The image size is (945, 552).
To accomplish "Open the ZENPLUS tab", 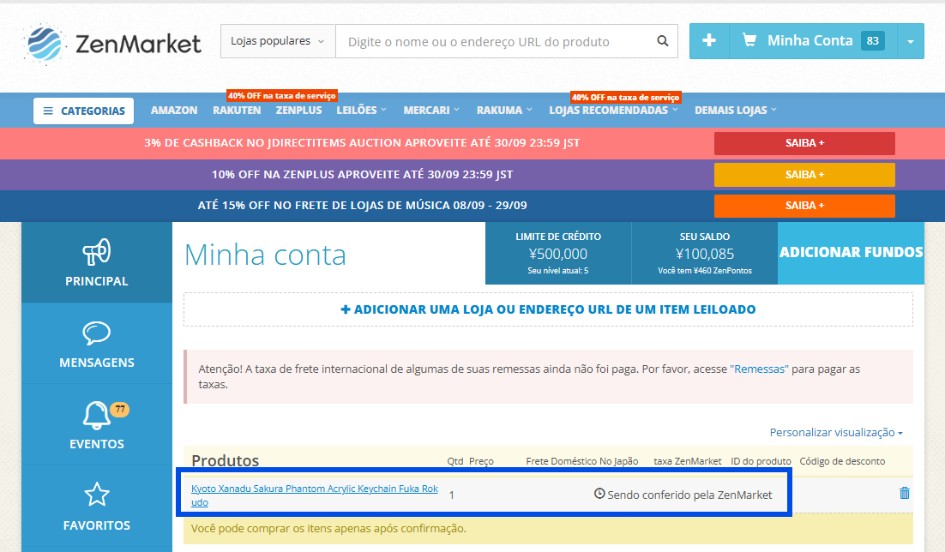I will pos(298,110).
